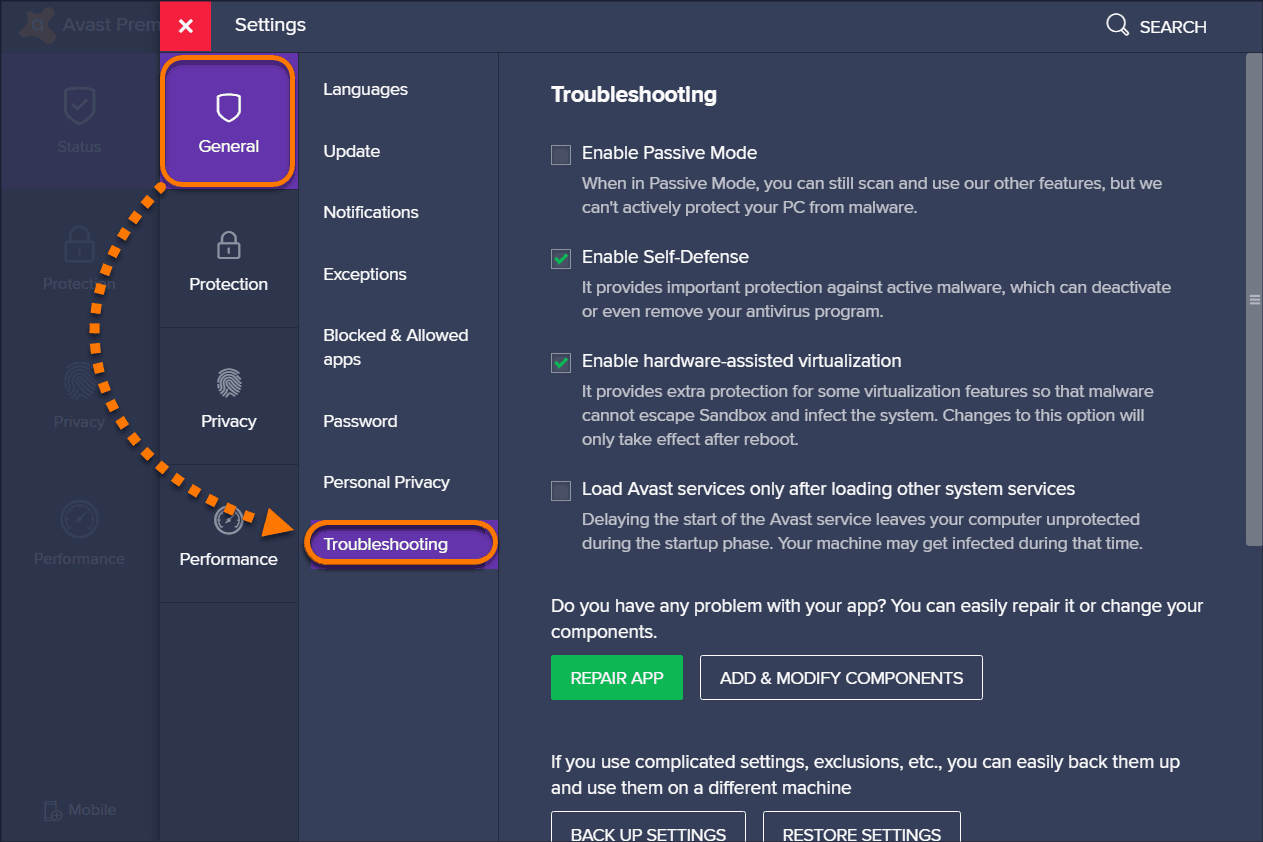Select the Performance gauge icon
This screenshot has width=1263, height=842.
tap(79, 519)
